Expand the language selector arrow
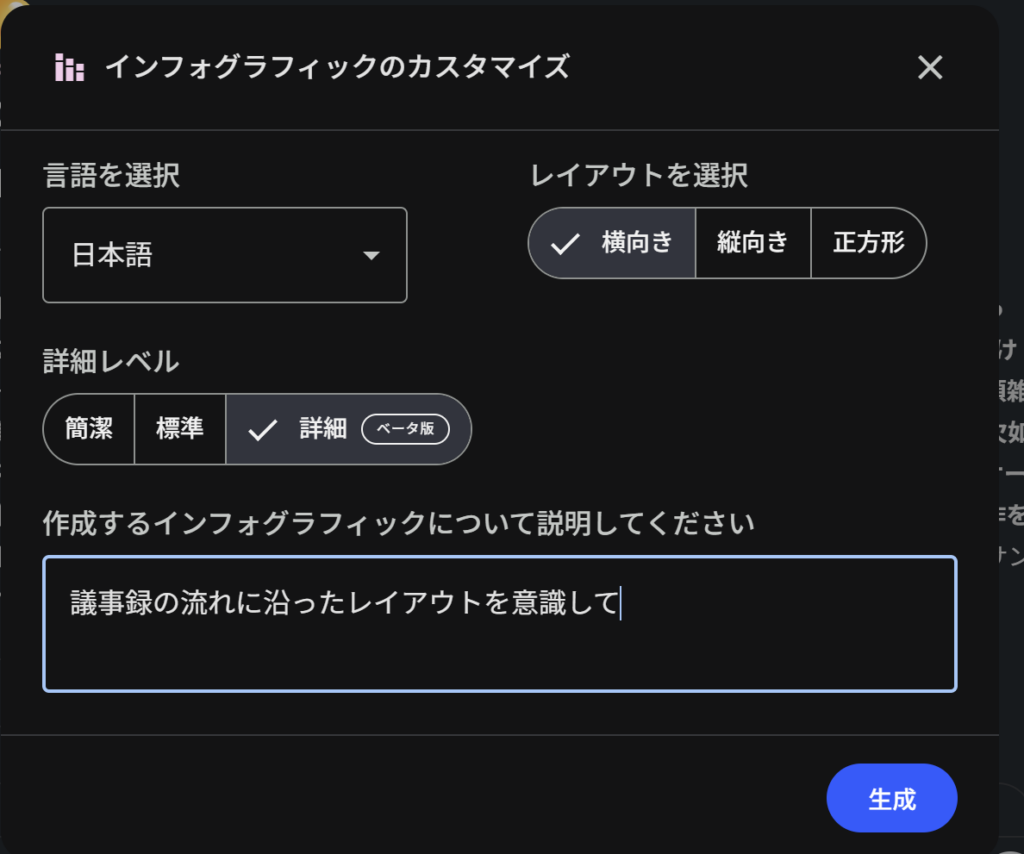Screen dimensions: 1024x854 (371, 256)
